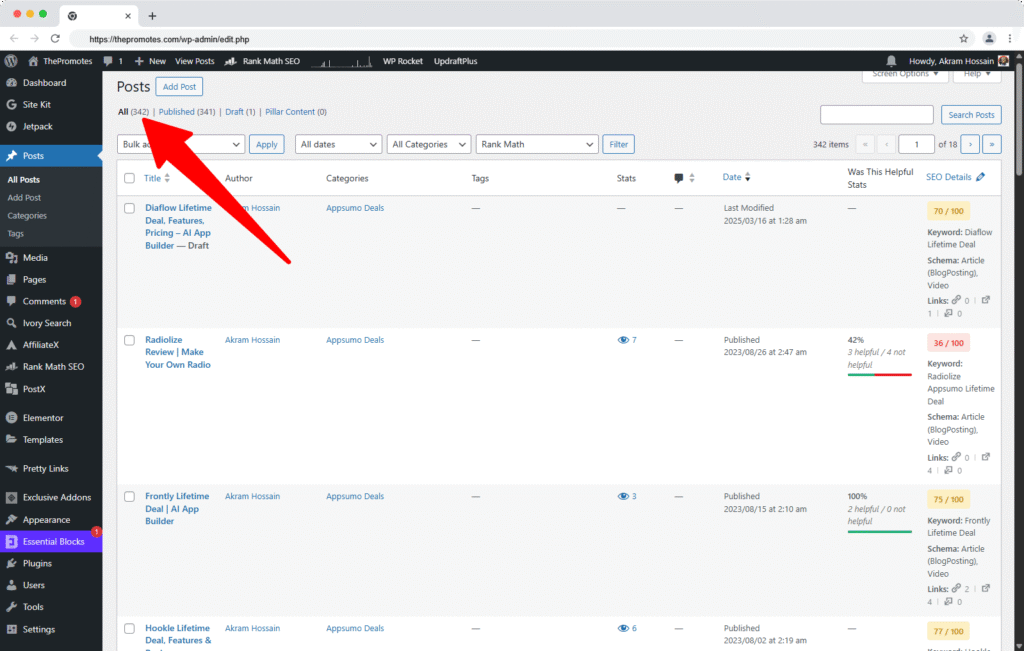Open the All dates dropdown
1024x651 pixels.
pyautogui.click(x=338, y=144)
